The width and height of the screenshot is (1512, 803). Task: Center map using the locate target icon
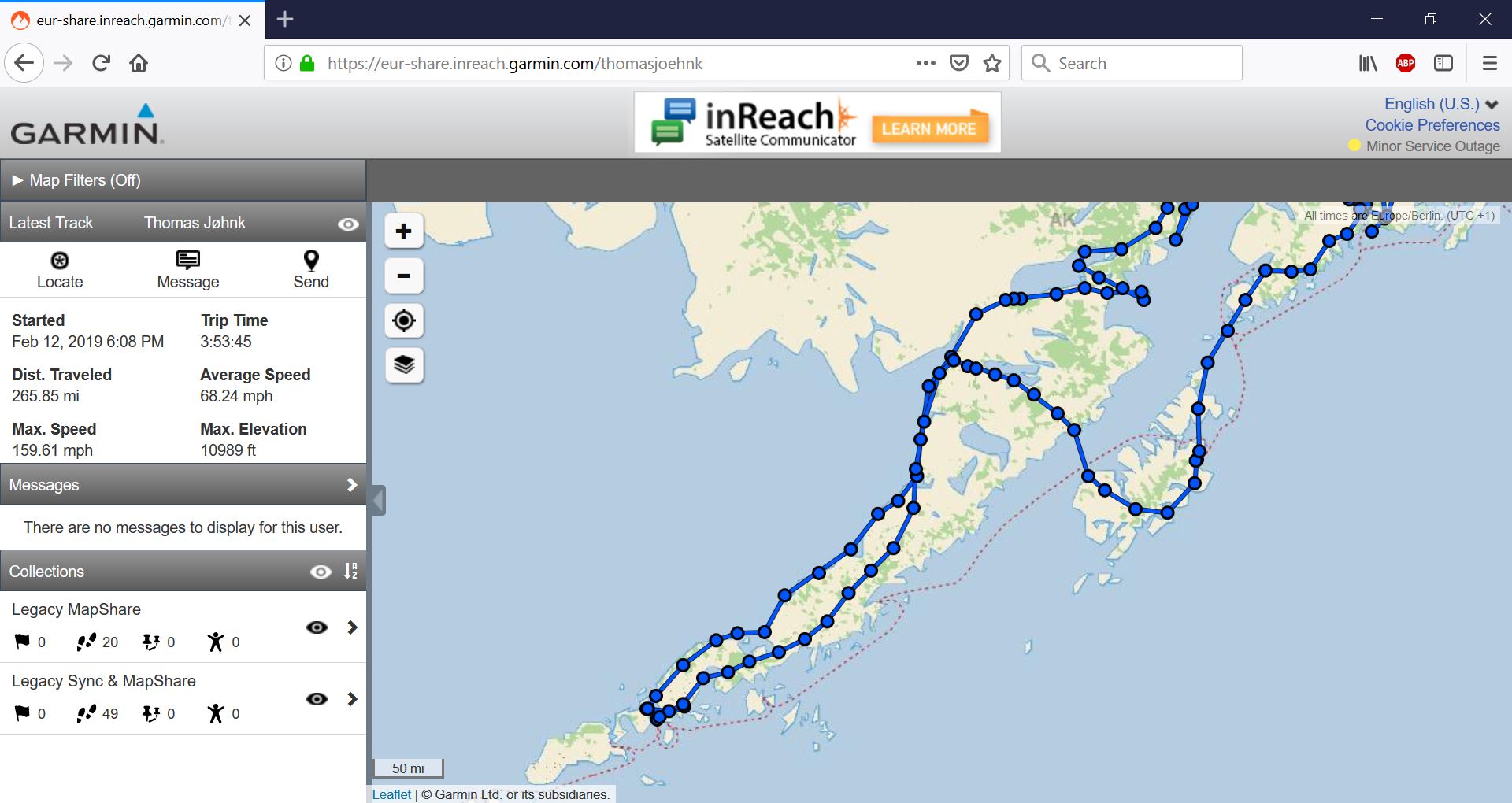404,320
